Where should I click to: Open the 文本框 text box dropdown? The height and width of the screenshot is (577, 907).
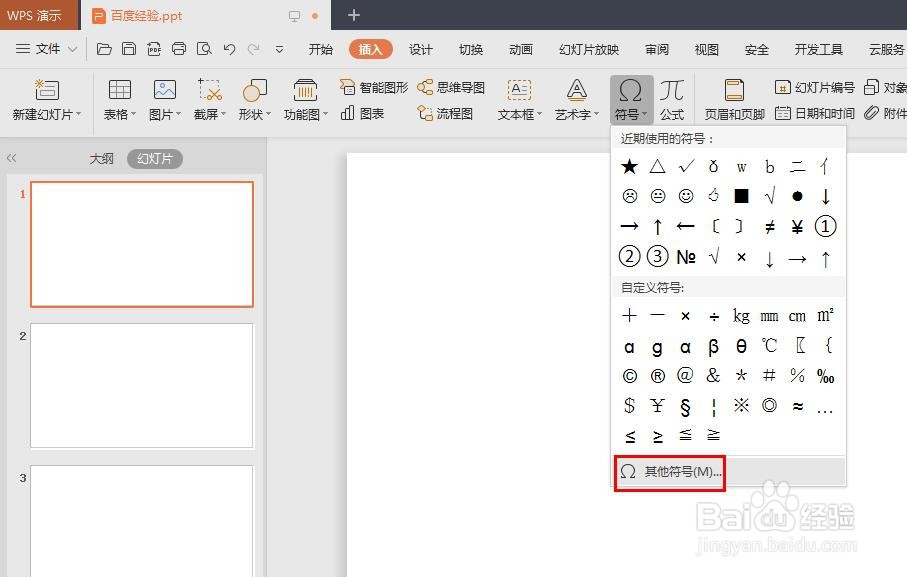click(x=519, y=99)
